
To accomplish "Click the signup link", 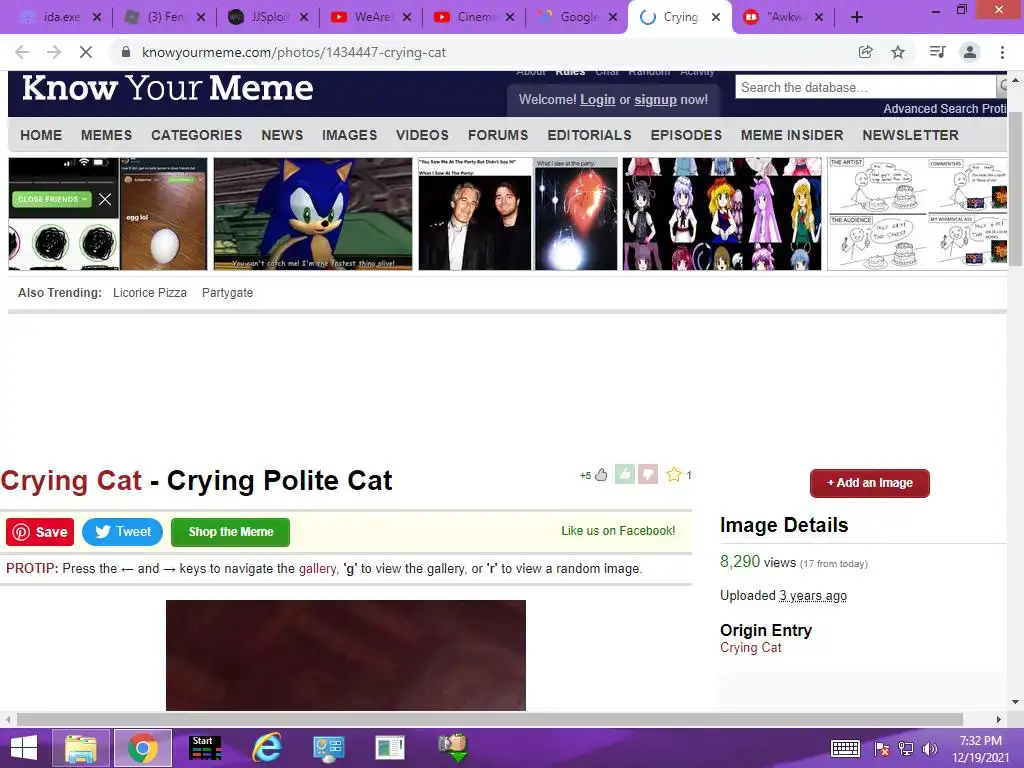I will pyautogui.click(x=655, y=100).
